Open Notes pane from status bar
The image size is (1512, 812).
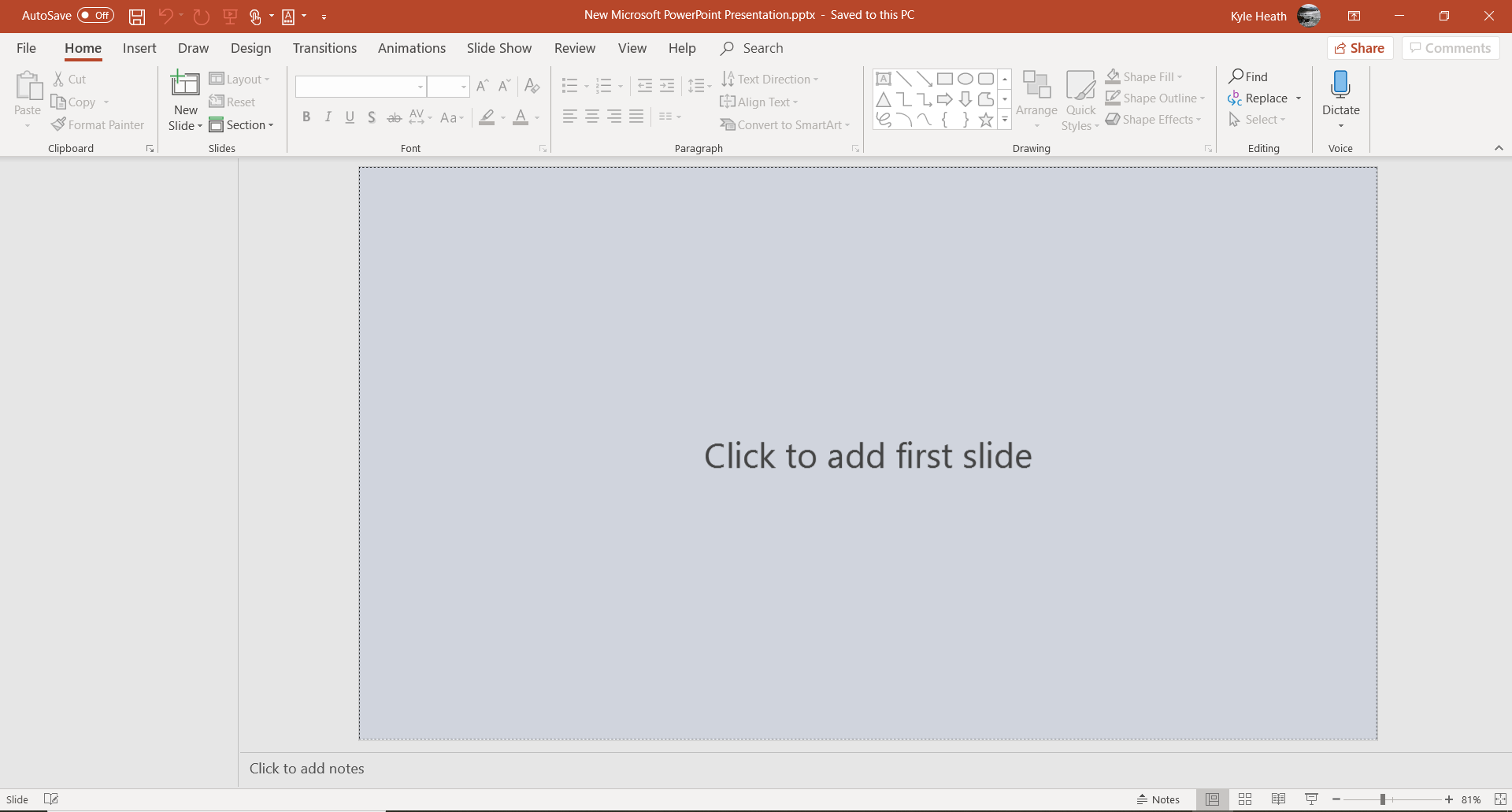click(1157, 799)
